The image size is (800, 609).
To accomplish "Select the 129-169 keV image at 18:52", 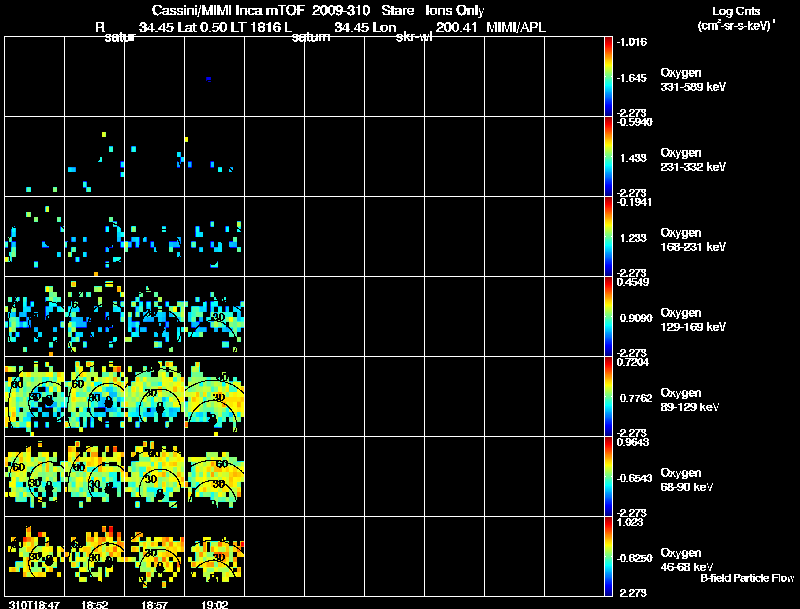I will 94,316.
